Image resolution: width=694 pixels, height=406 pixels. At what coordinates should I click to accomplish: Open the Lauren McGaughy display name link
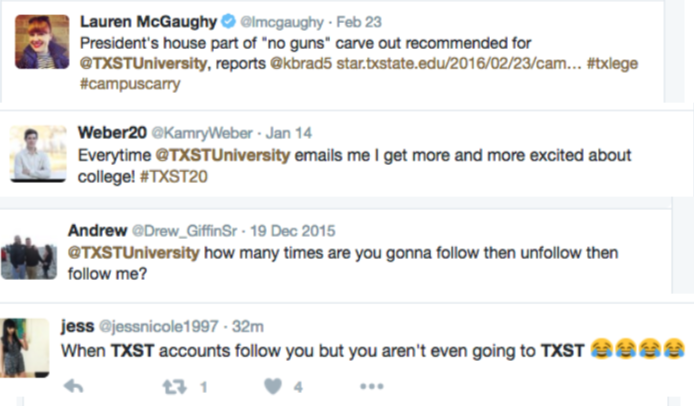148,21
